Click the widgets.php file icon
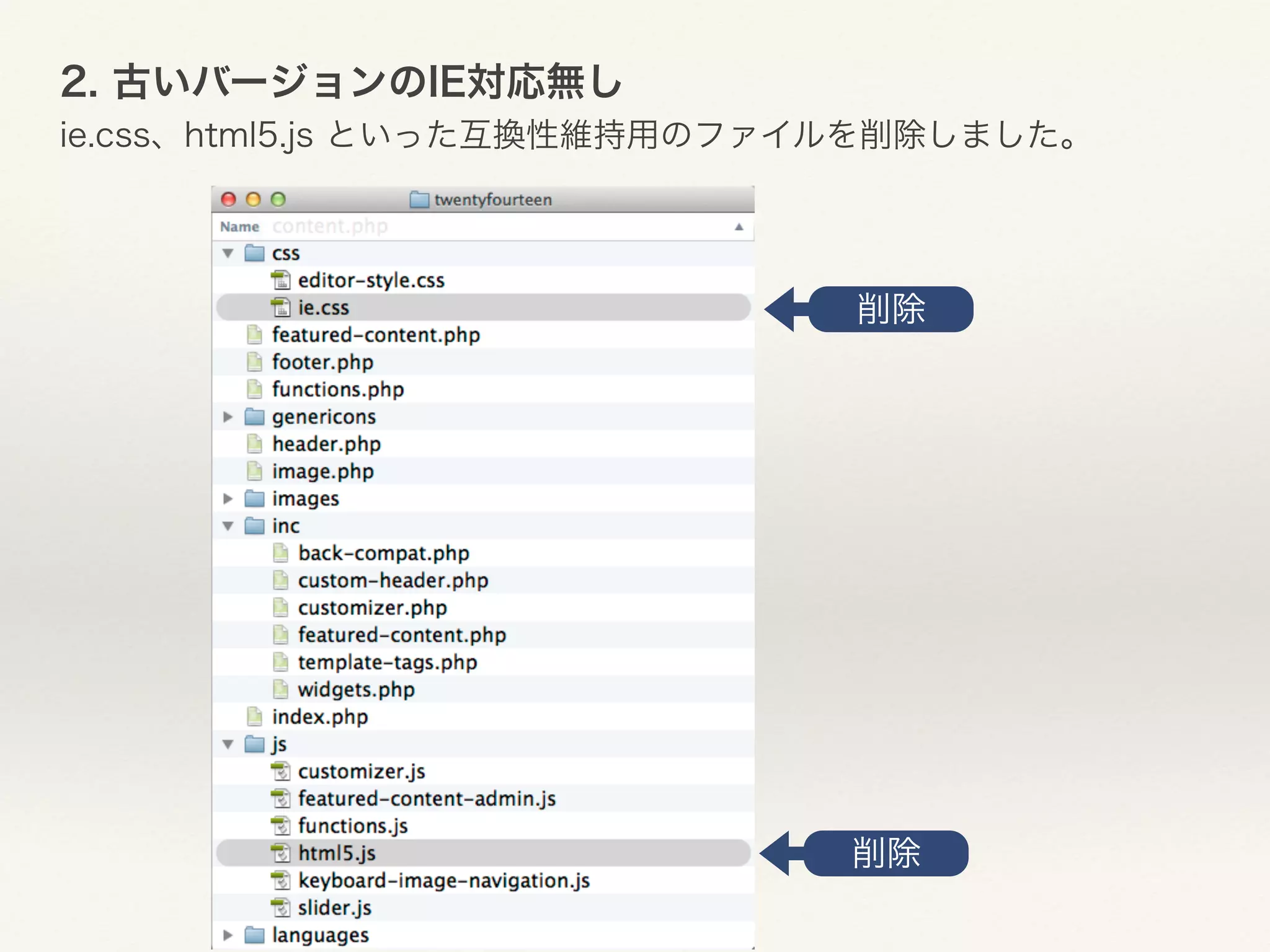Screen dimensions: 1270x952 tap(281, 689)
